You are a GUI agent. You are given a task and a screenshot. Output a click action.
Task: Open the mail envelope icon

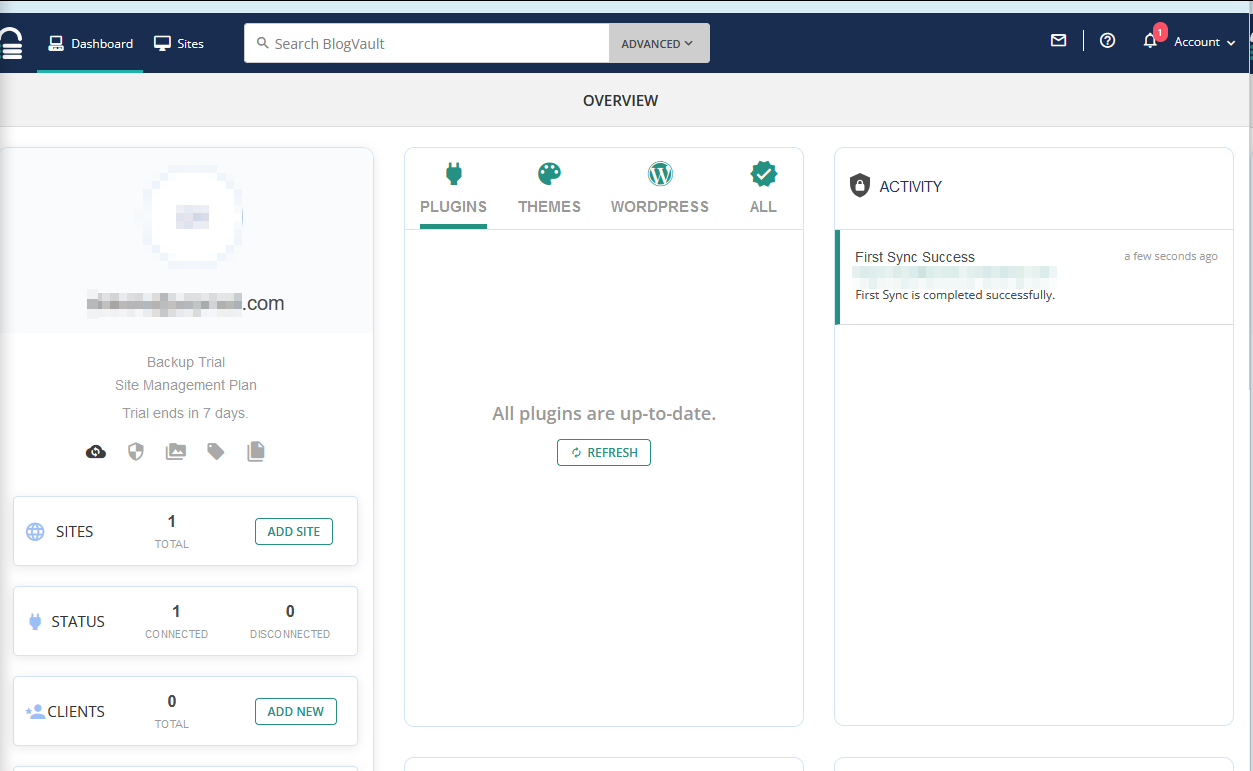click(x=1058, y=41)
